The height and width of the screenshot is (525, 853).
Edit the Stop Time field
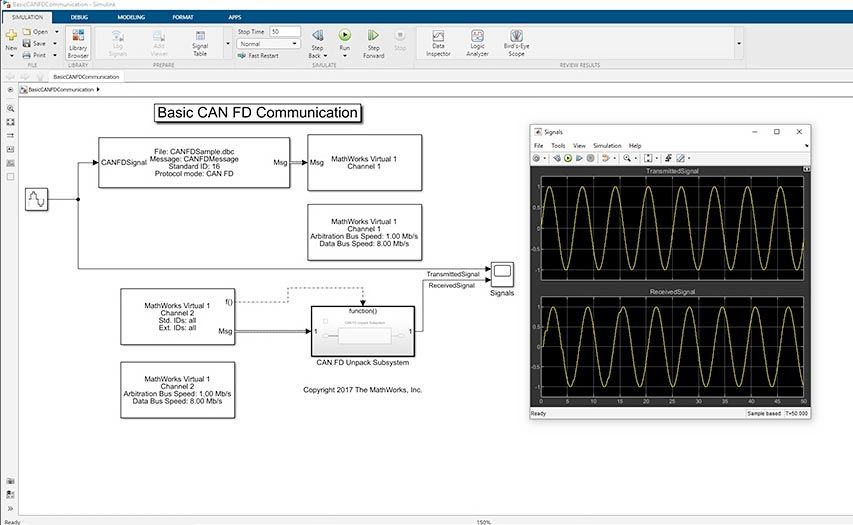[x=284, y=32]
